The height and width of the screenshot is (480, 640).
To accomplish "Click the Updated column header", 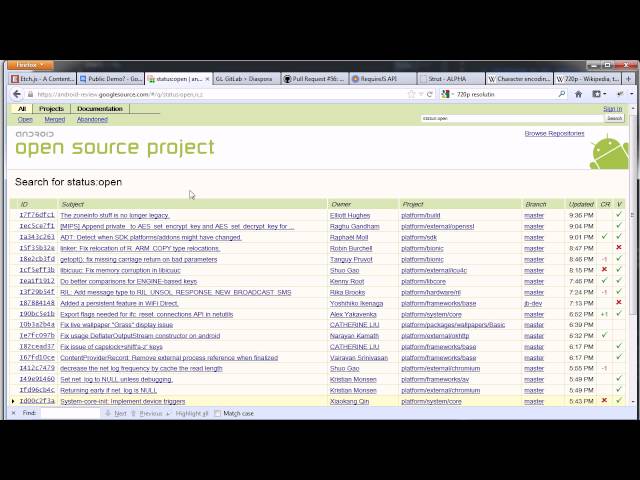I will pos(581,204).
